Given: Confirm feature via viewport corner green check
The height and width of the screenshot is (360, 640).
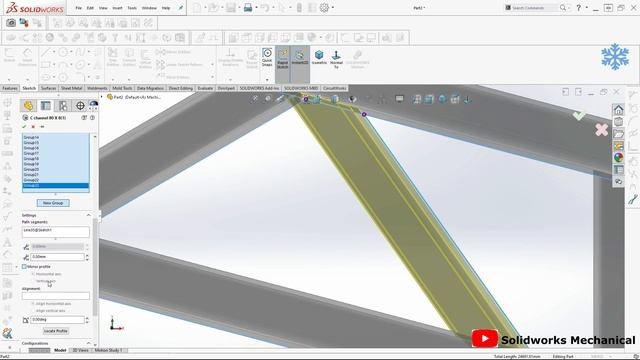Looking at the screenshot, I should (579, 116).
